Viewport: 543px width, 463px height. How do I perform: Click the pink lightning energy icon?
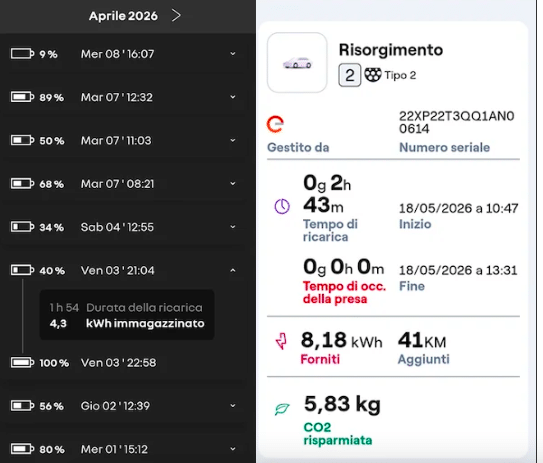[282, 341]
